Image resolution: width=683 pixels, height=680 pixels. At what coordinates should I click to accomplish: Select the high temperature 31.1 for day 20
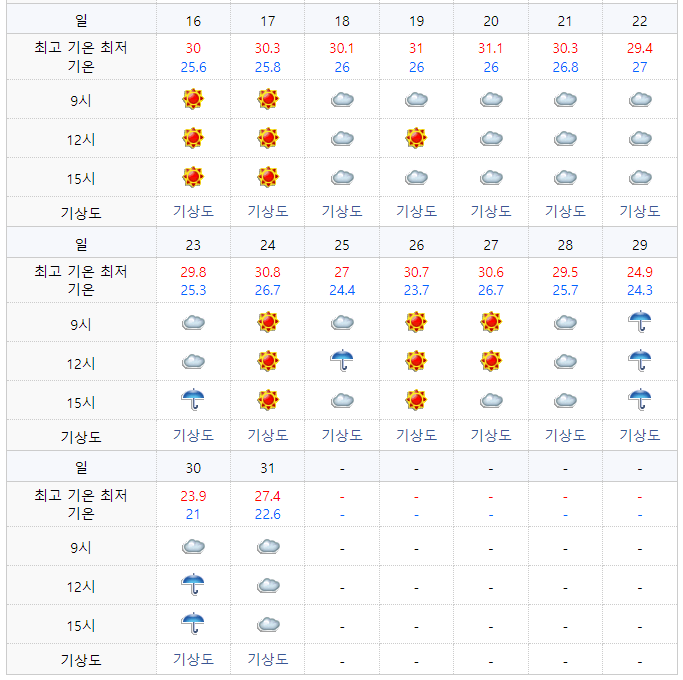490,48
